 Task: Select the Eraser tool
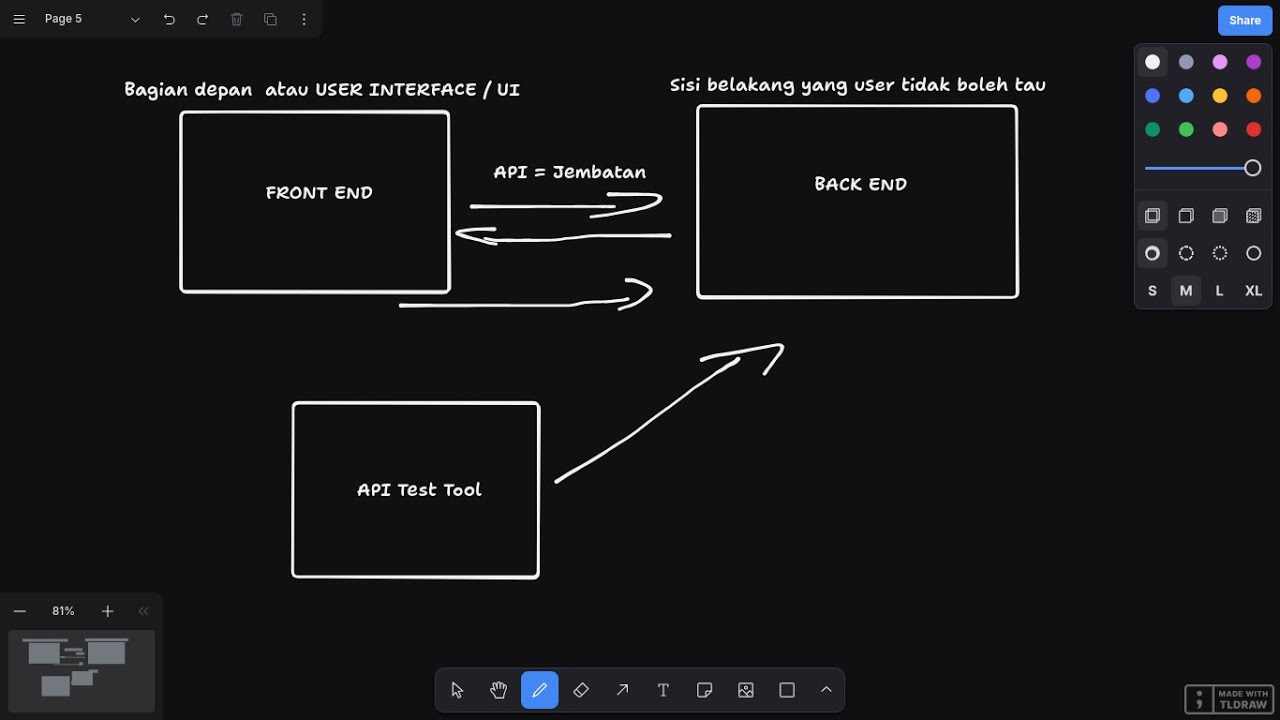point(581,690)
